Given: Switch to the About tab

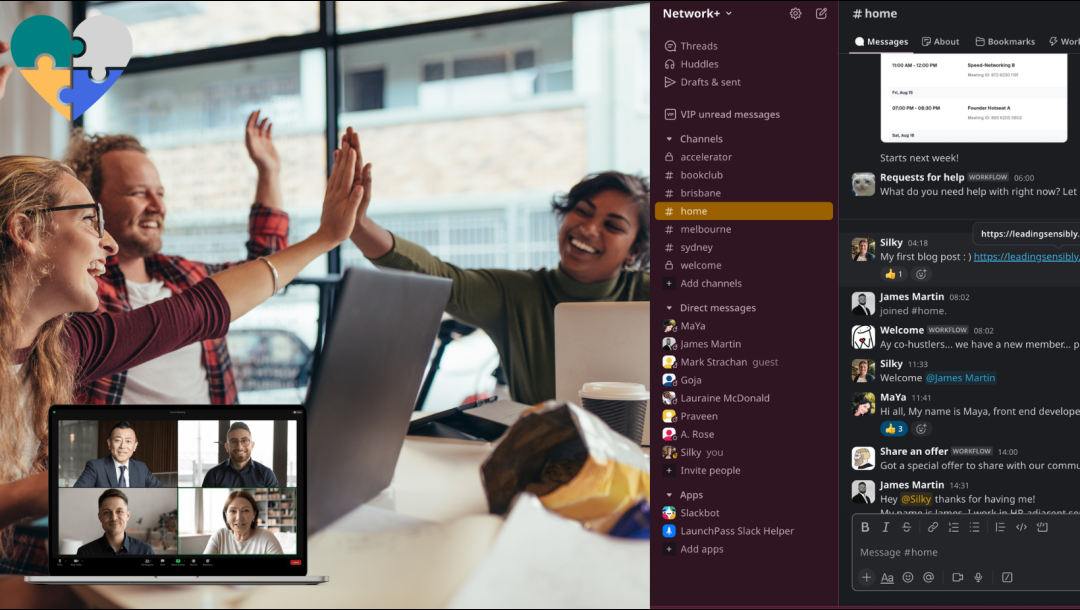Looking at the screenshot, I should (x=940, y=41).
